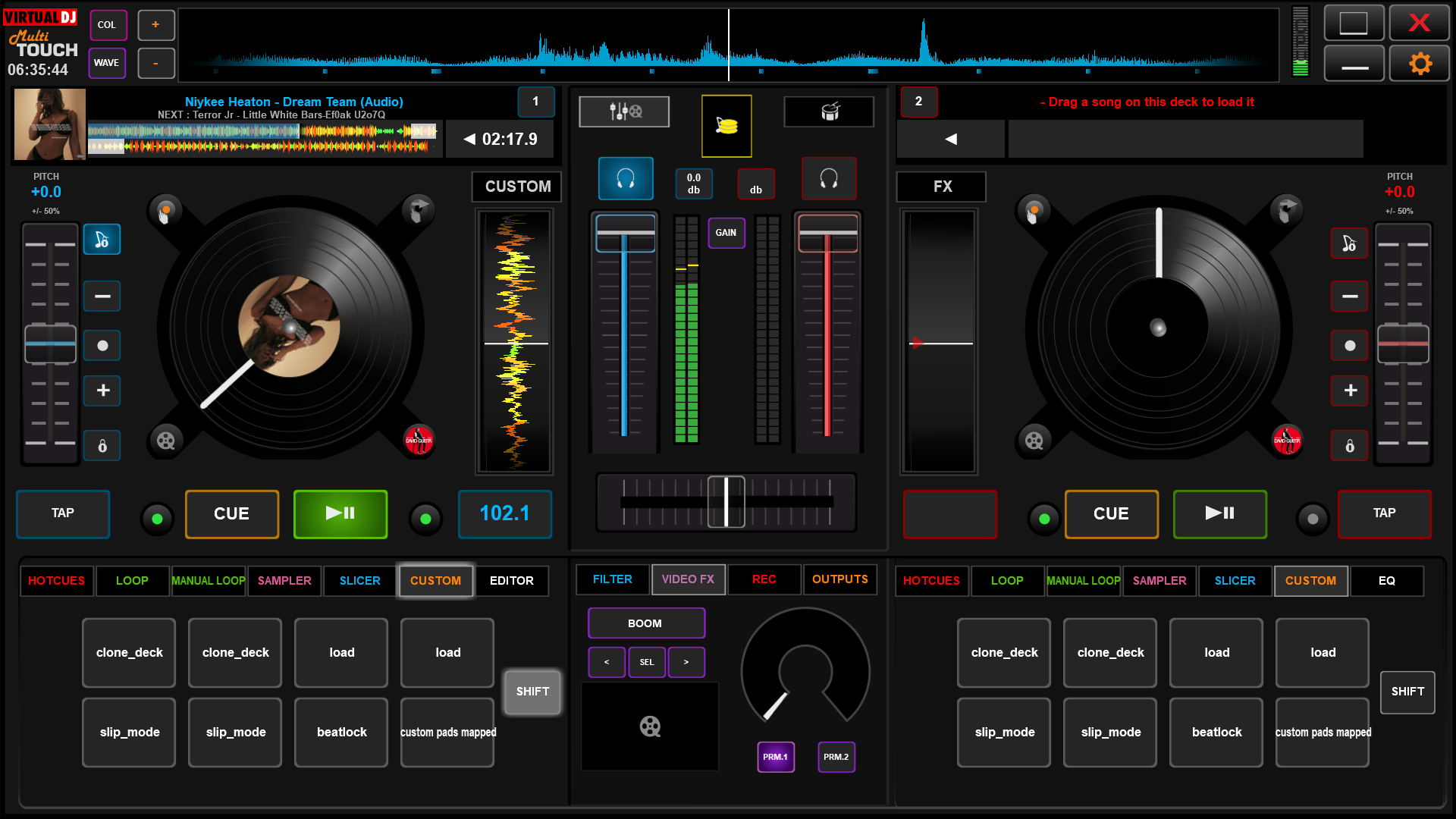Viewport: 1456px width, 819px height.
Task: Click deck 1 album art thumbnail
Action: coord(50,124)
